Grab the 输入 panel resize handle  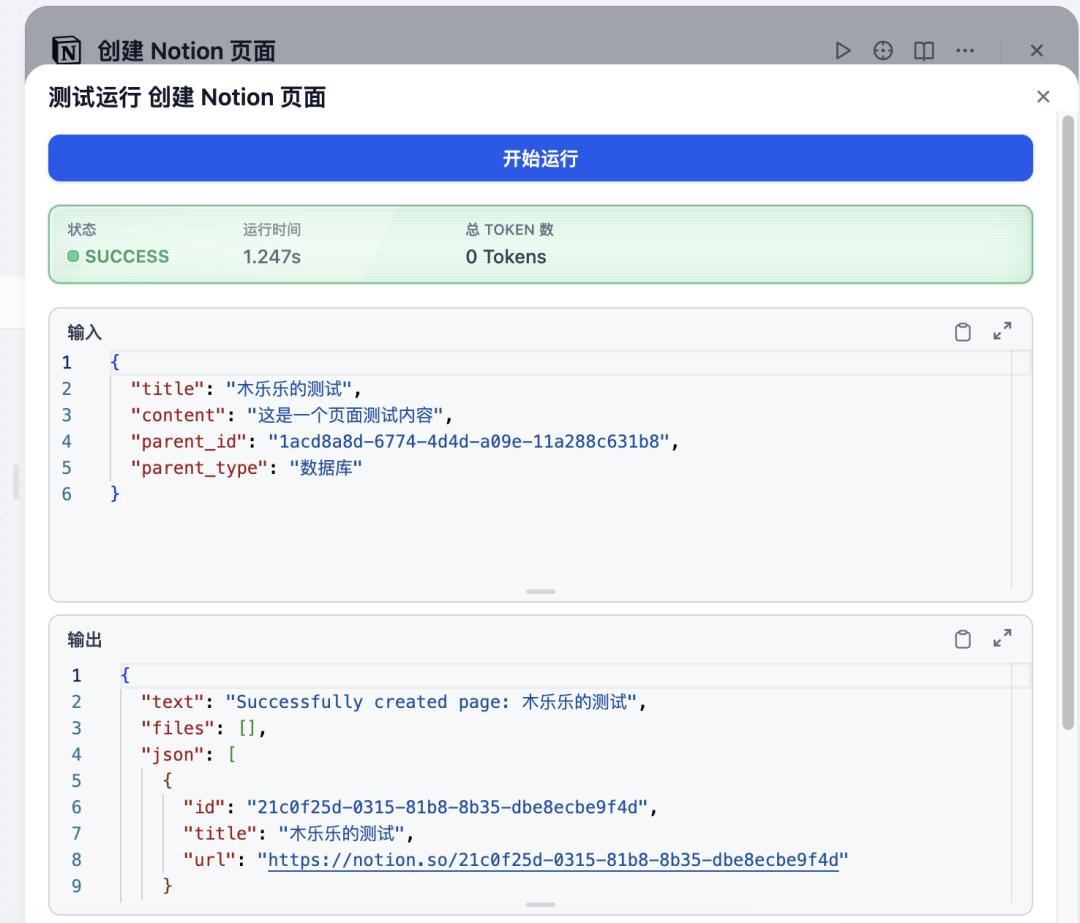(x=541, y=592)
